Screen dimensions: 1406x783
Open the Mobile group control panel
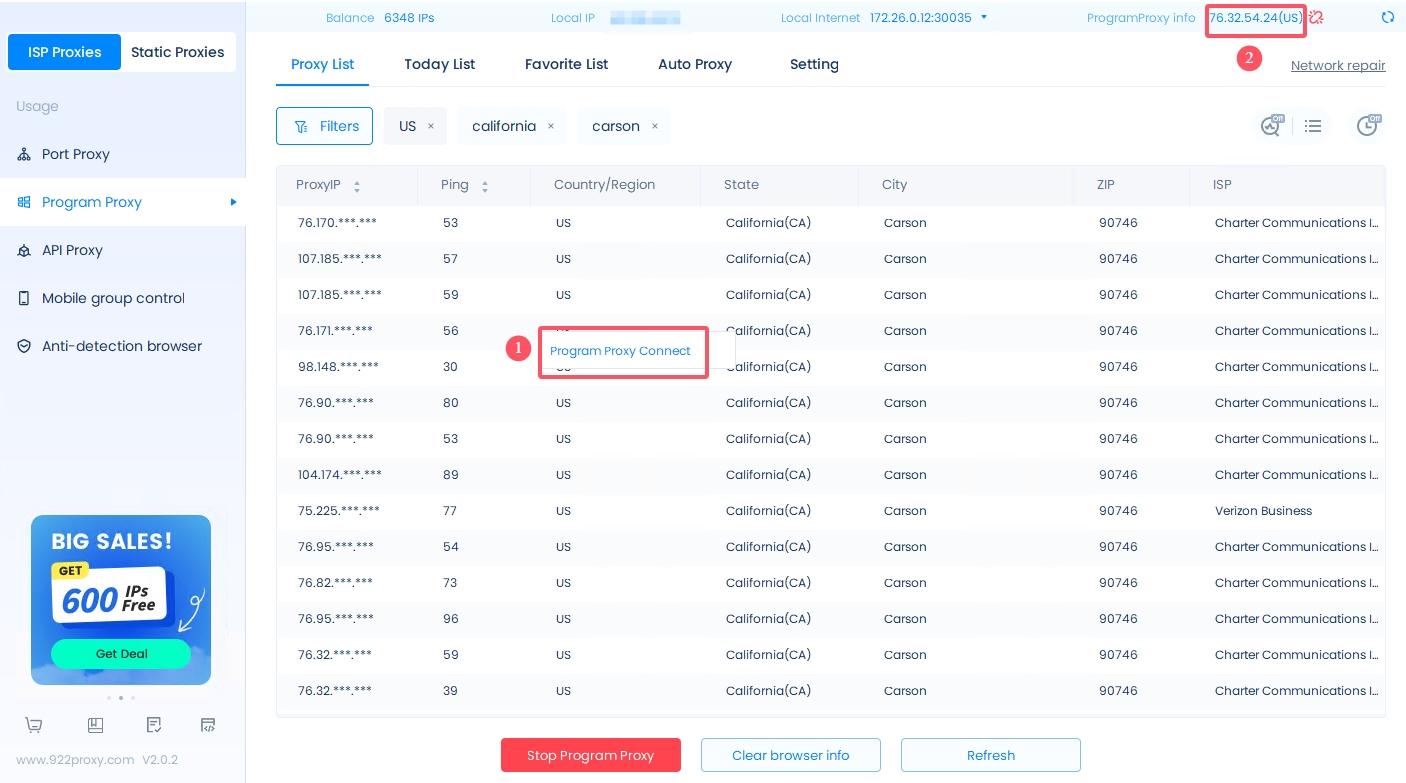tap(113, 298)
